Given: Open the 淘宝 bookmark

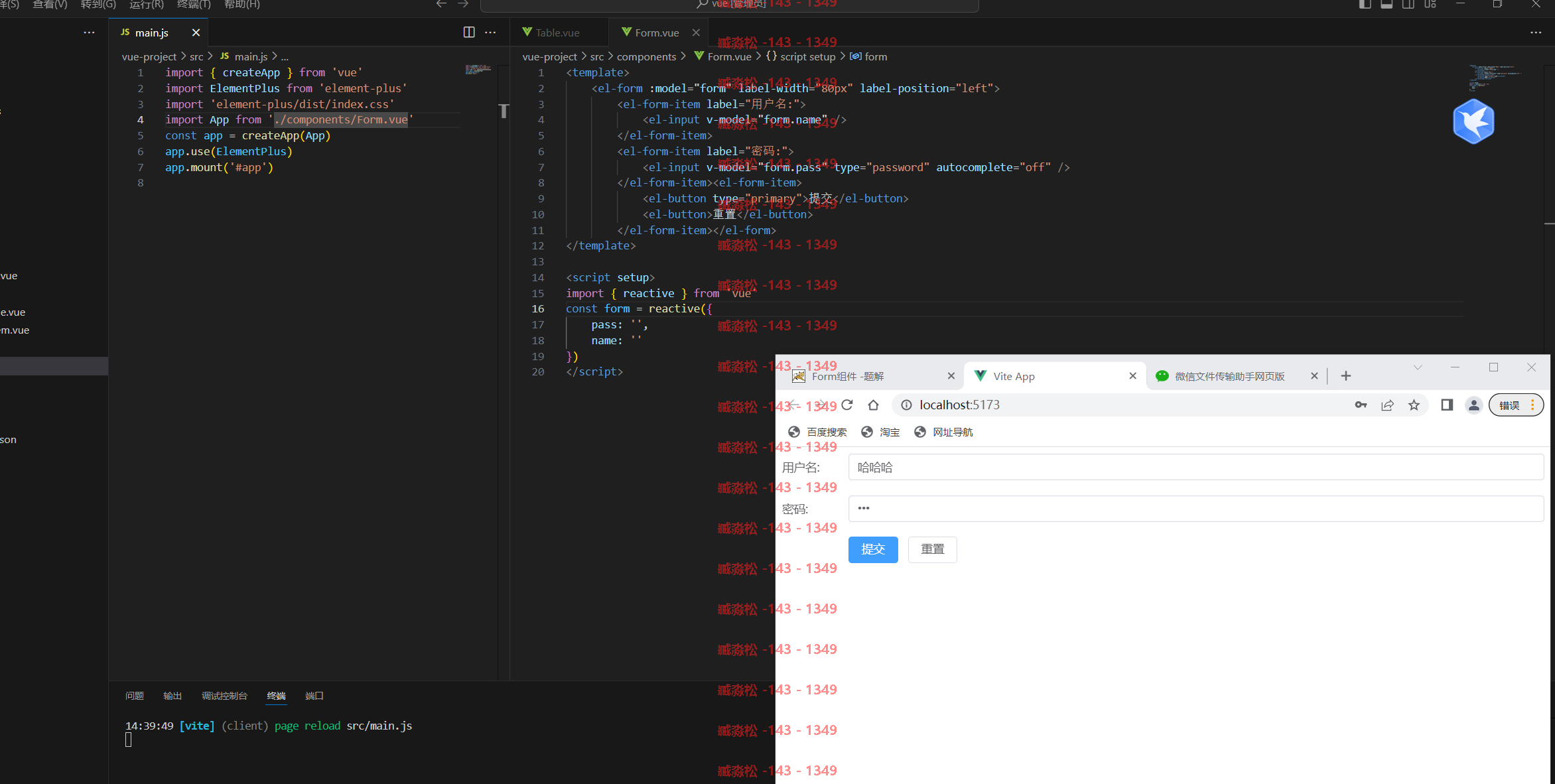Looking at the screenshot, I should [880, 432].
